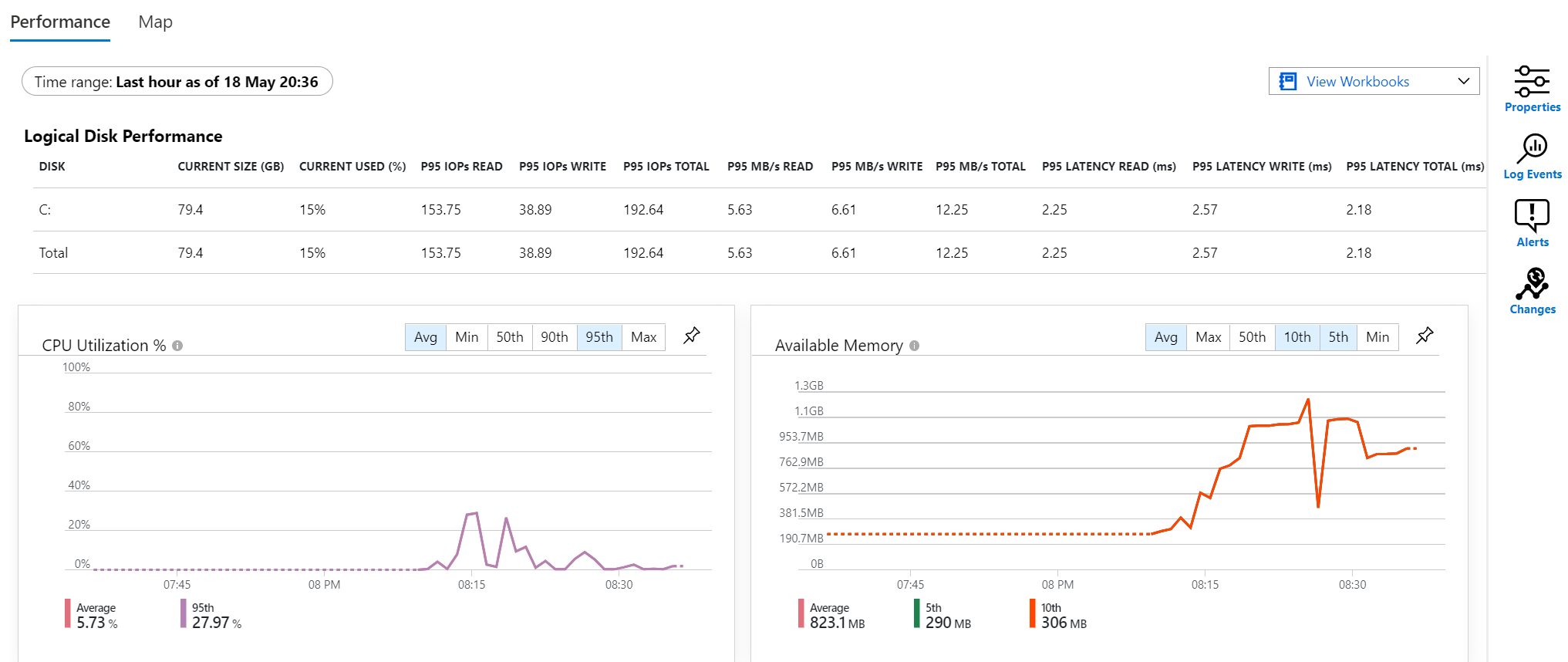Viewport: 1568px width, 662px height.
Task: Click the 100% axis label on CPU chart
Action: point(76,367)
